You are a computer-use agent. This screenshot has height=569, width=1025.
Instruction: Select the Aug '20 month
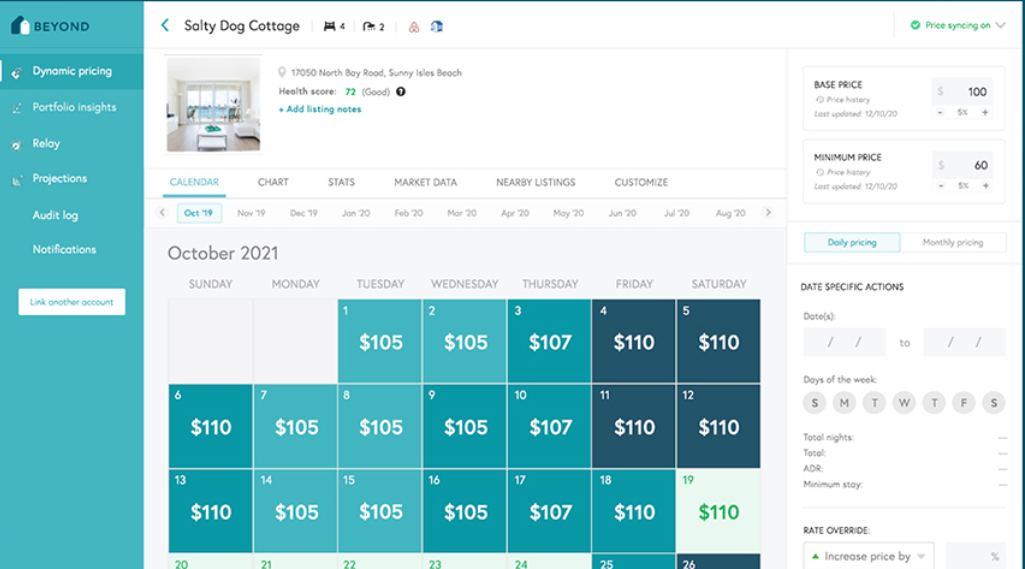coord(730,213)
